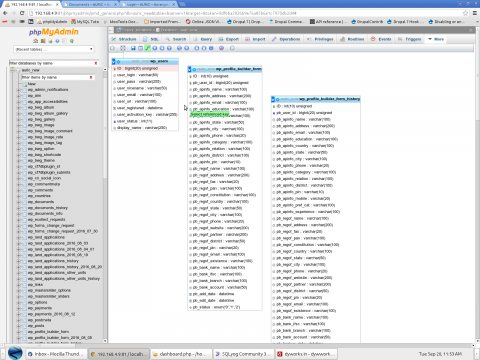Open the Export tab

pos(229,39)
